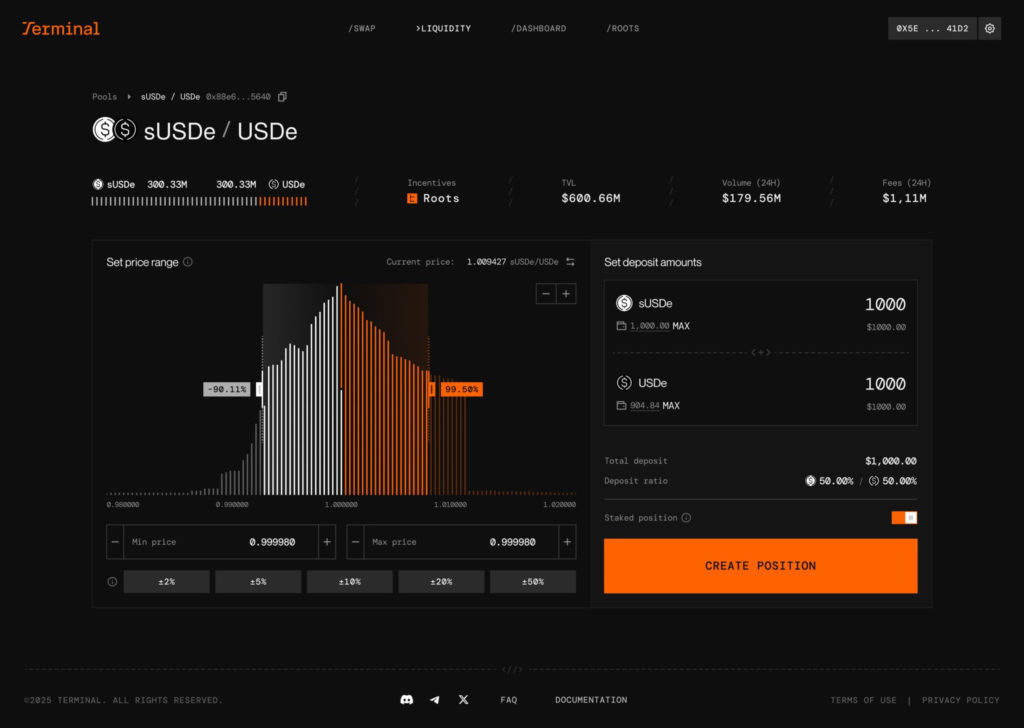Zoom in the liquidity chart
The width and height of the screenshot is (1024, 728).
(x=566, y=293)
